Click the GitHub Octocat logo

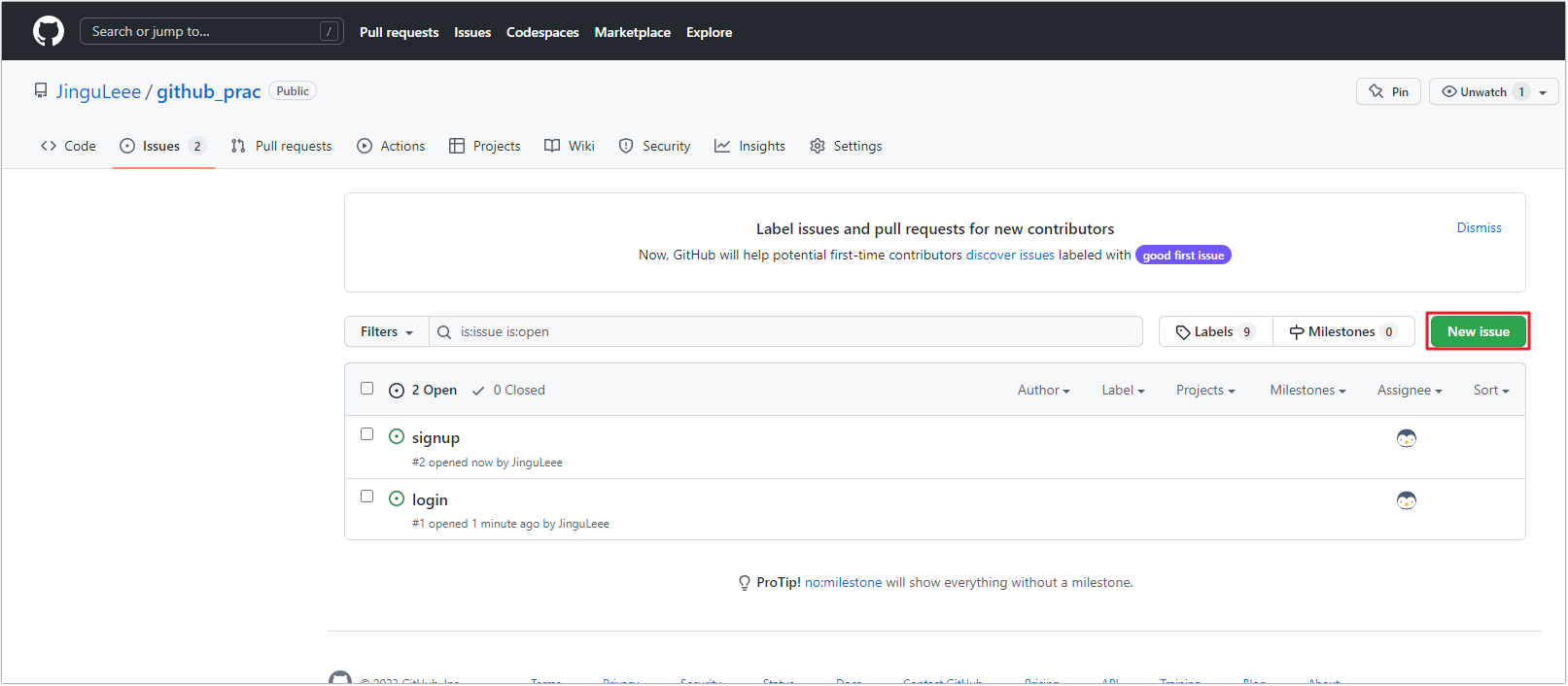pyautogui.click(x=49, y=31)
